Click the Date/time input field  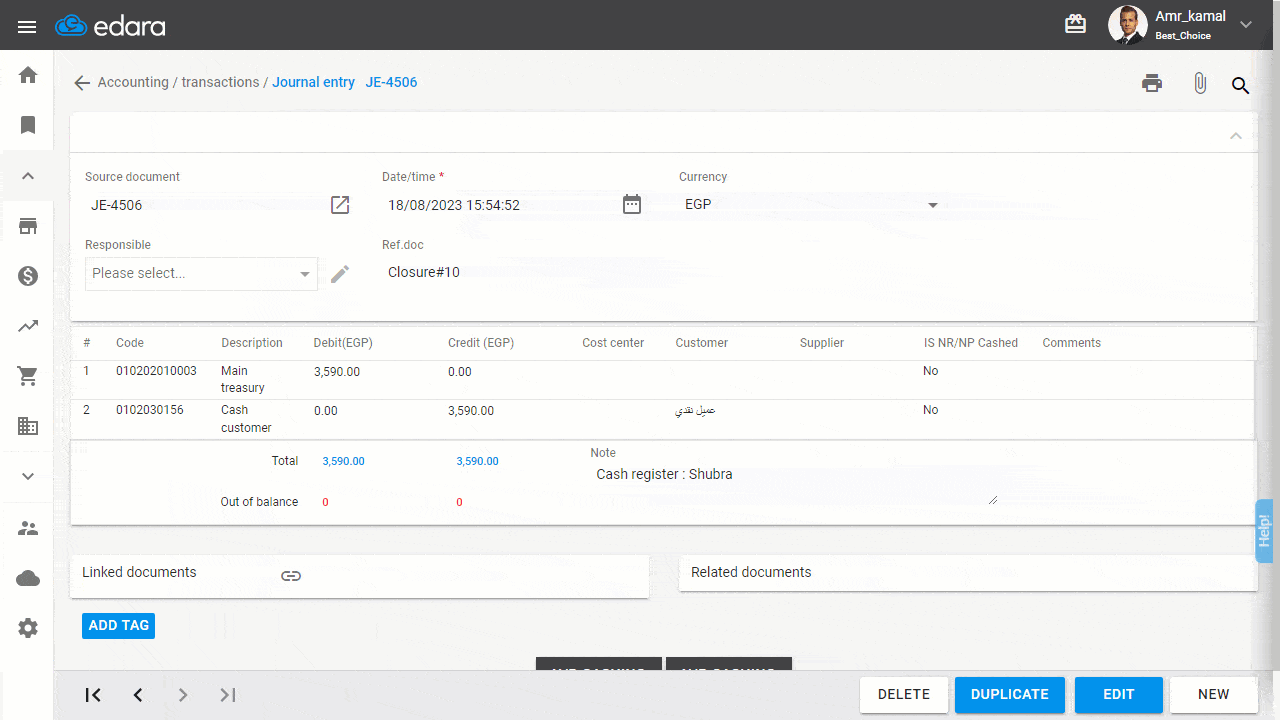tap(499, 205)
